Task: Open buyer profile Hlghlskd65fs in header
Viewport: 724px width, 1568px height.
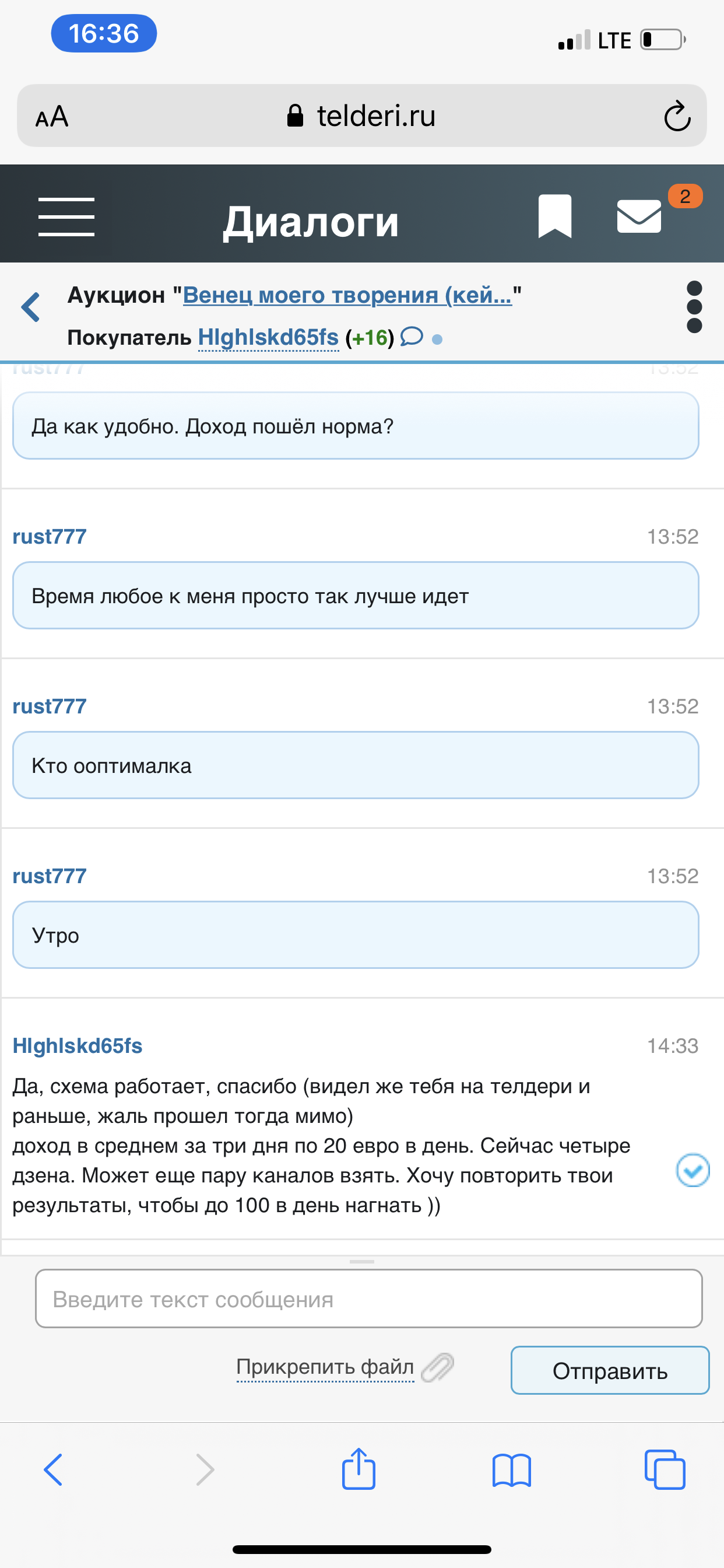Action: point(268,337)
